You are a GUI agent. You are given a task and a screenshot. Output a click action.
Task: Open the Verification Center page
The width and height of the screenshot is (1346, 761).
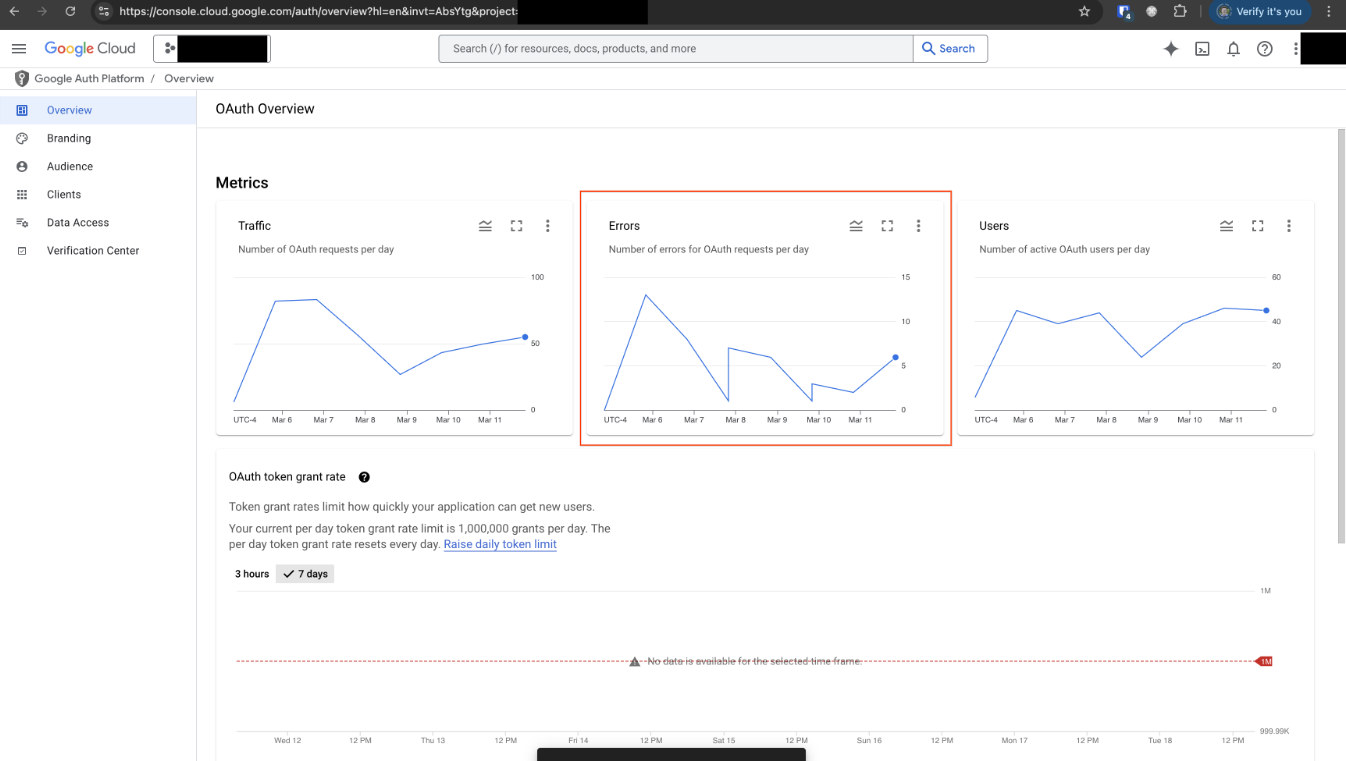pyautogui.click(x=93, y=251)
